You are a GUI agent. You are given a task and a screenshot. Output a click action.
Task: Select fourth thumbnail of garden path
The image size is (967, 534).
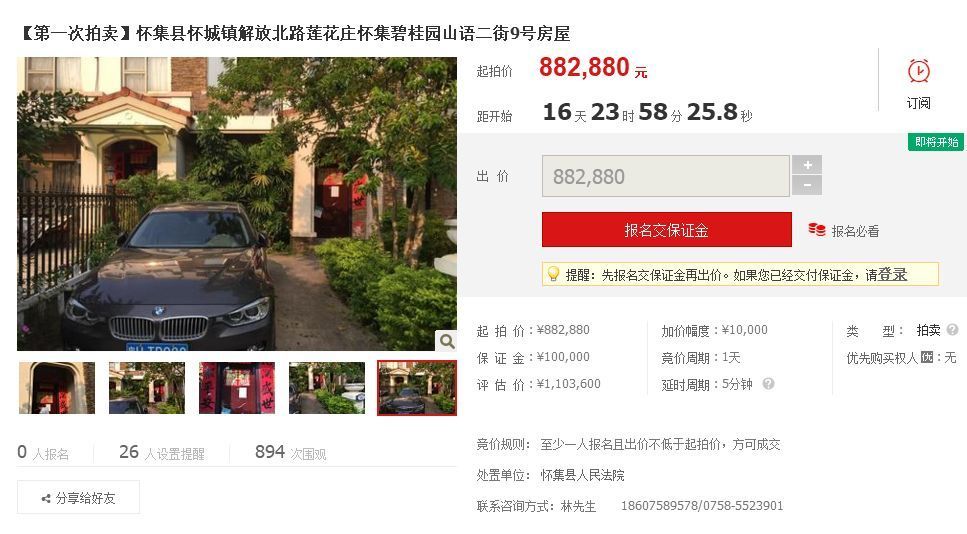point(327,388)
